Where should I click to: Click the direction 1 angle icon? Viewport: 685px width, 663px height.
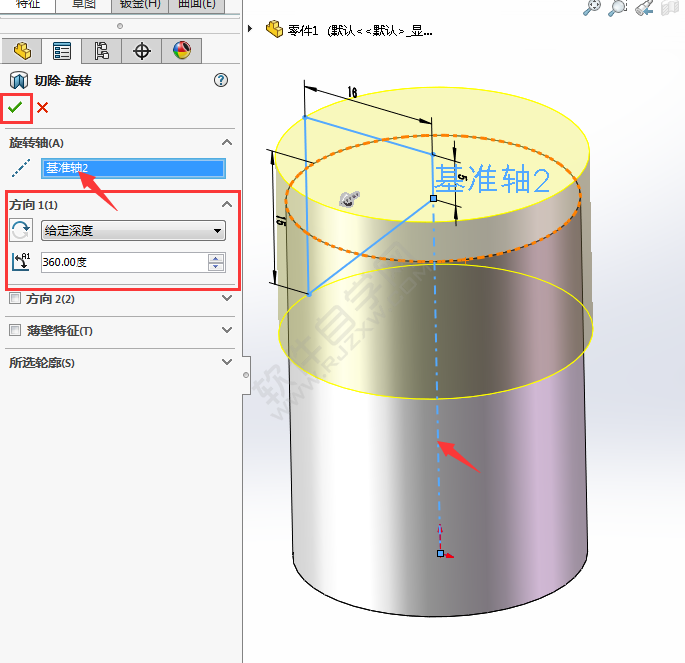click(x=21, y=262)
